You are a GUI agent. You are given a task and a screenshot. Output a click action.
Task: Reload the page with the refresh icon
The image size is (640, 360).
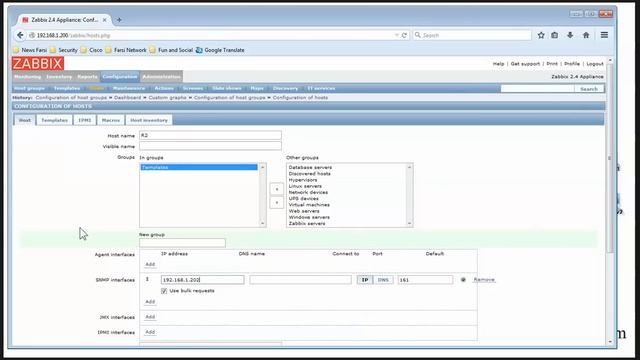pos(404,36)
